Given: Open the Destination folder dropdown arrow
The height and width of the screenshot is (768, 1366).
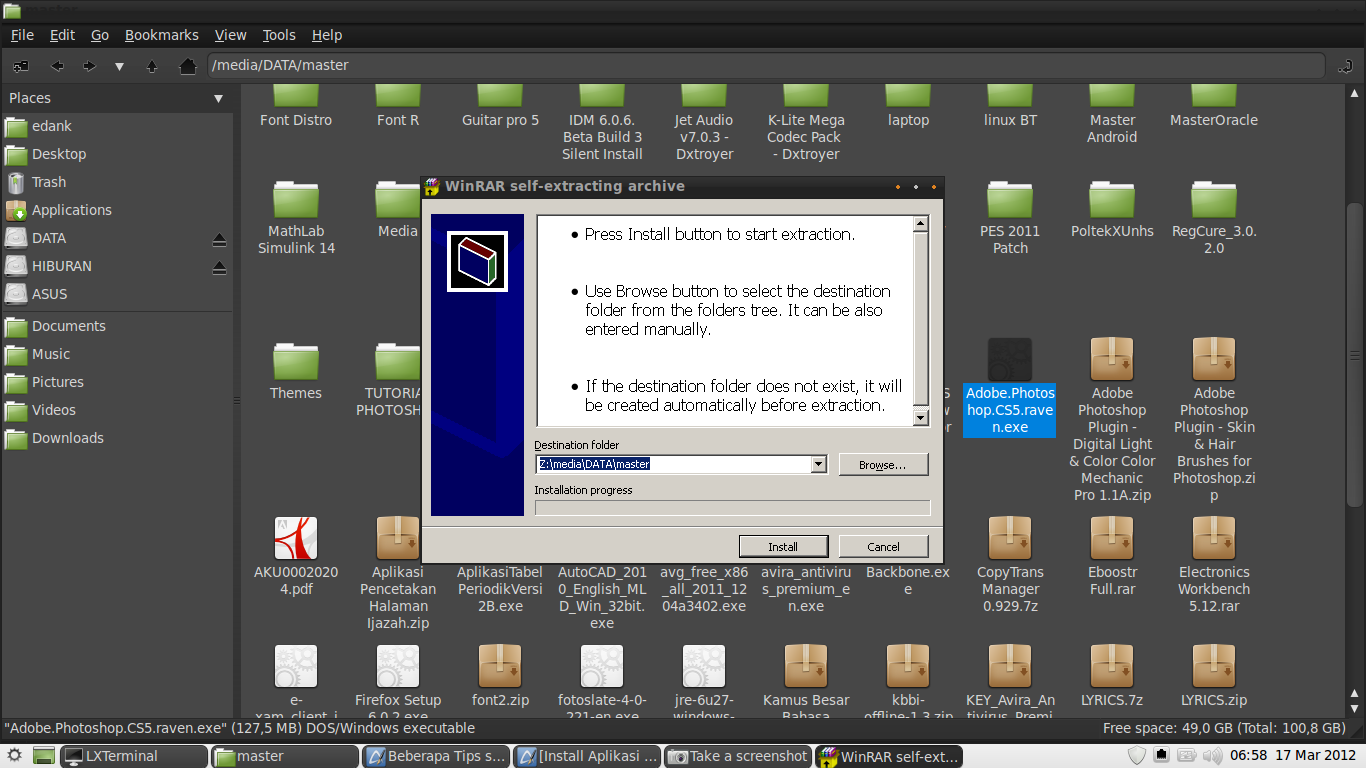Looking at the screenshot, I should (819, 464).
